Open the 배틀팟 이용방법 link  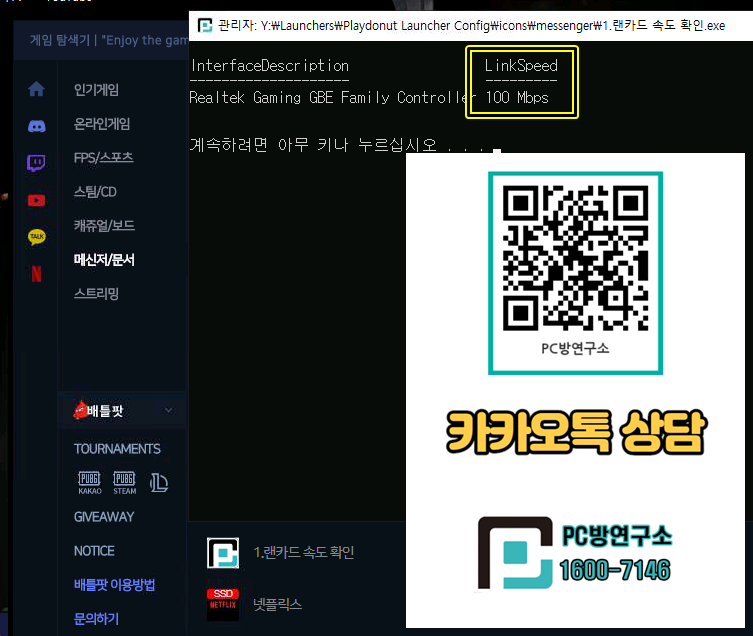pyautogui.click(x=114, y=585)
